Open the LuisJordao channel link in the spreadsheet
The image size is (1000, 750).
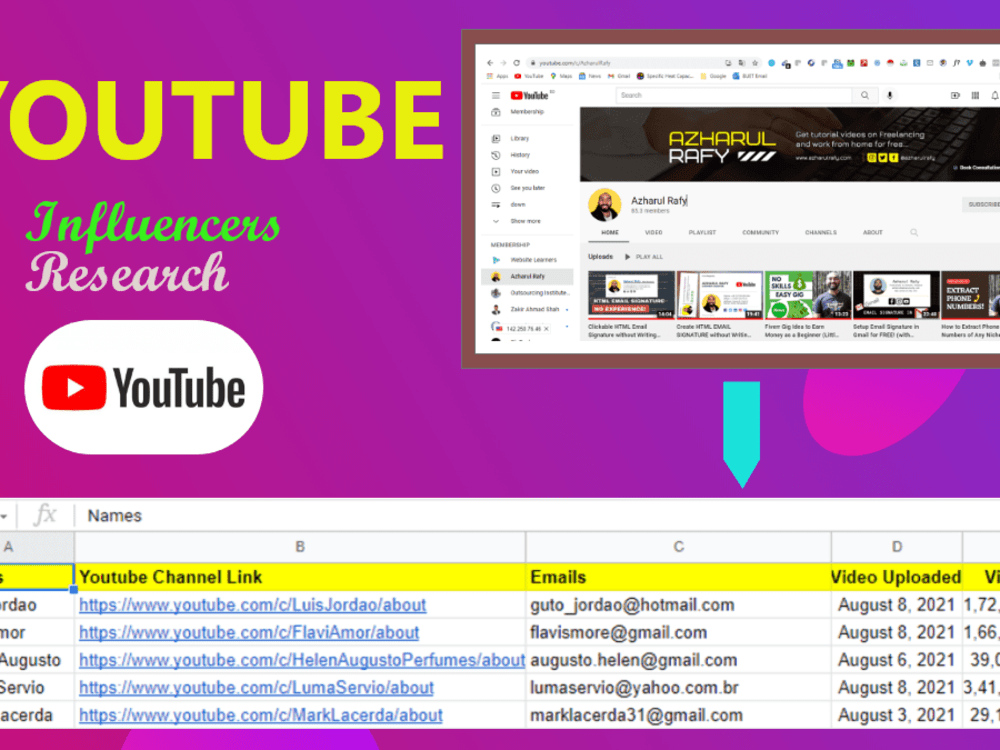[250, 606]
